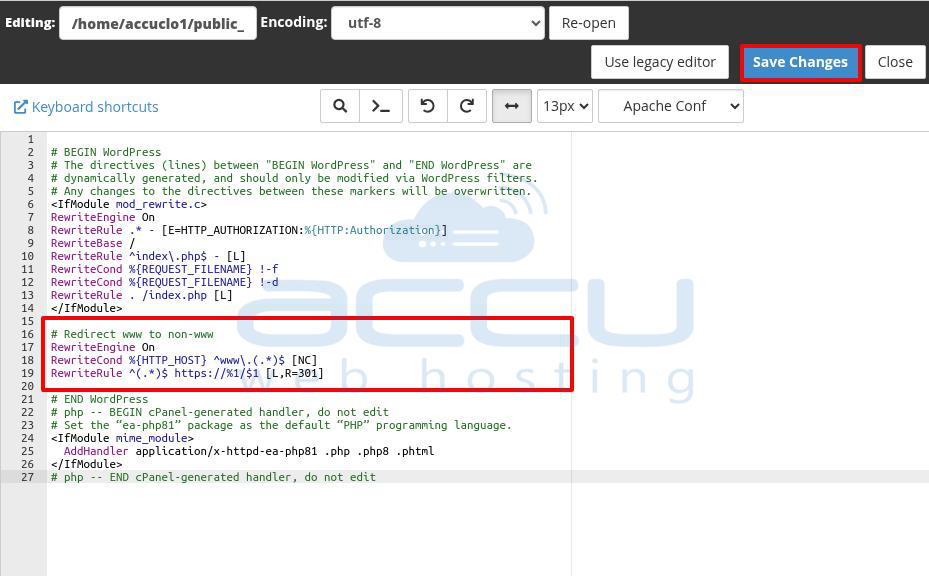Click the AddHandler application/x-httpd-ea-php81 line

coord(249,451)
